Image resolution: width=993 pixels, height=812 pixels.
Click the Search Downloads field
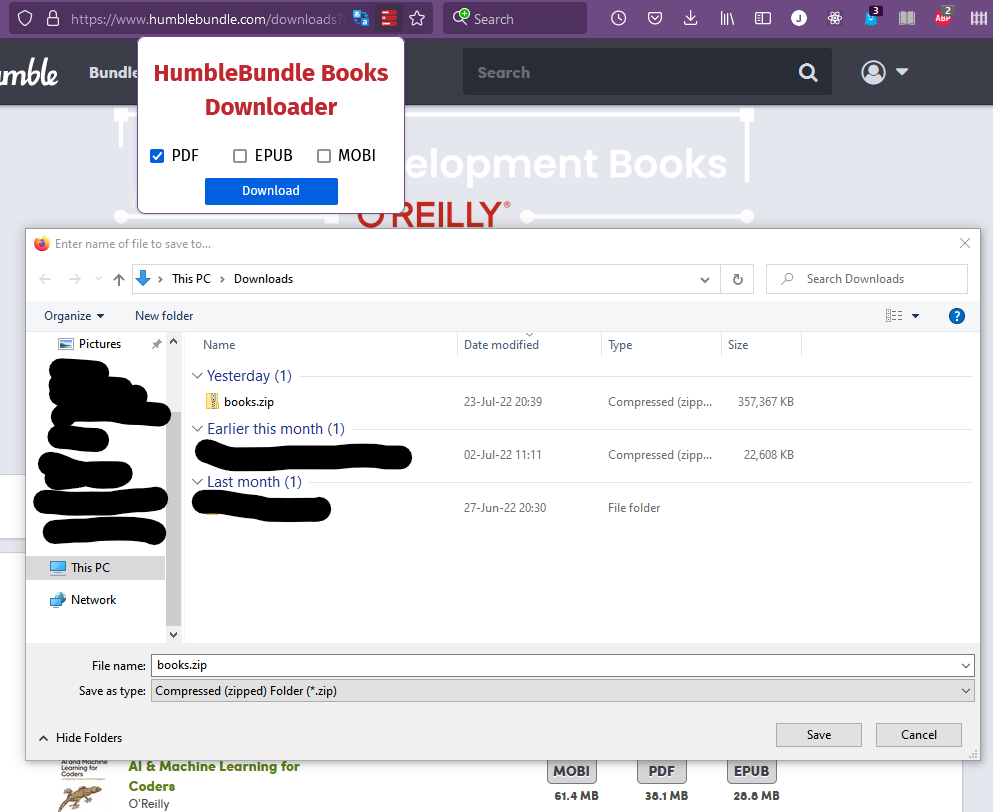[867, 279]
